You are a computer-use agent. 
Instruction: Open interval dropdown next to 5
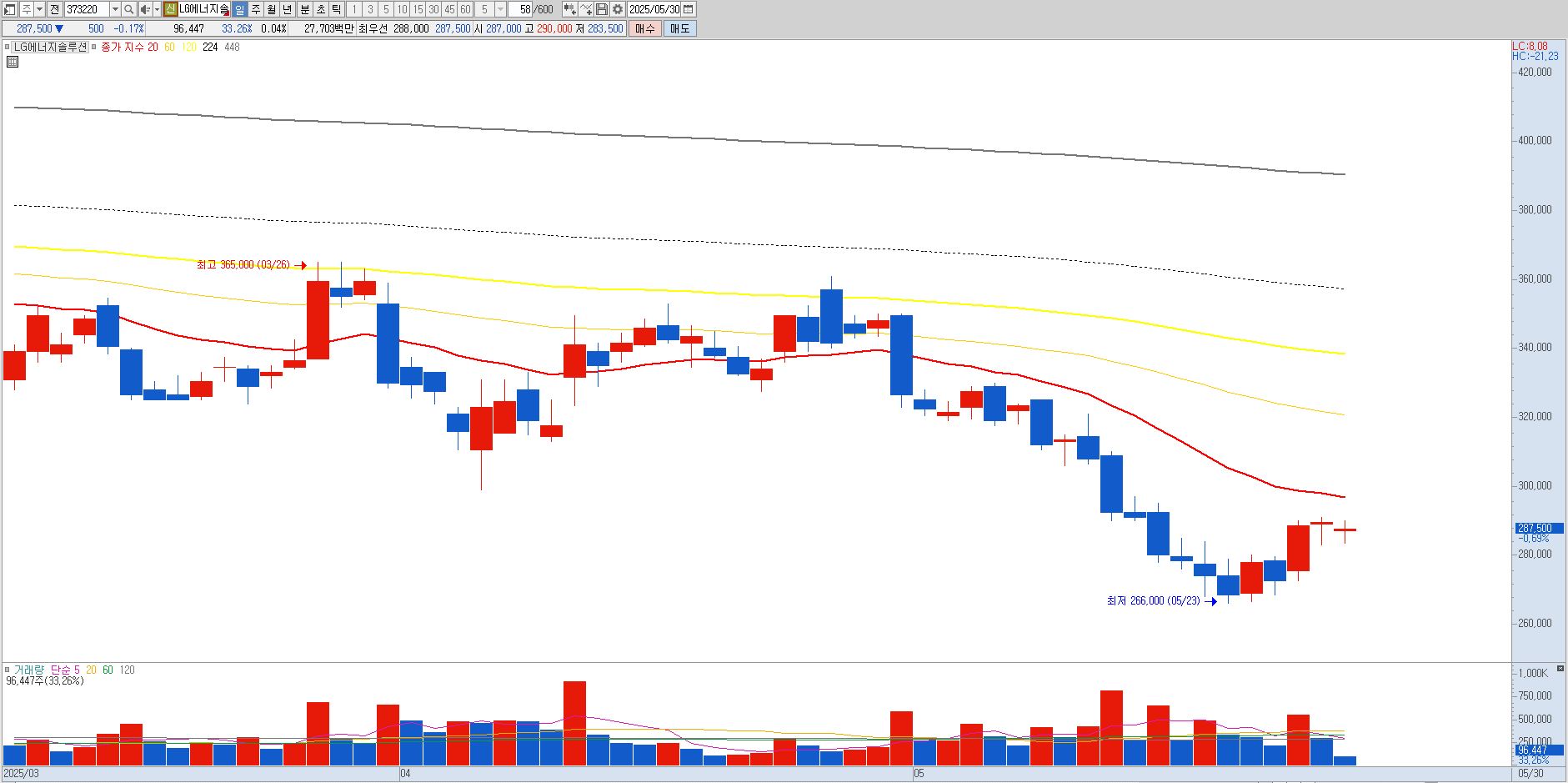(x=500, y=9)
